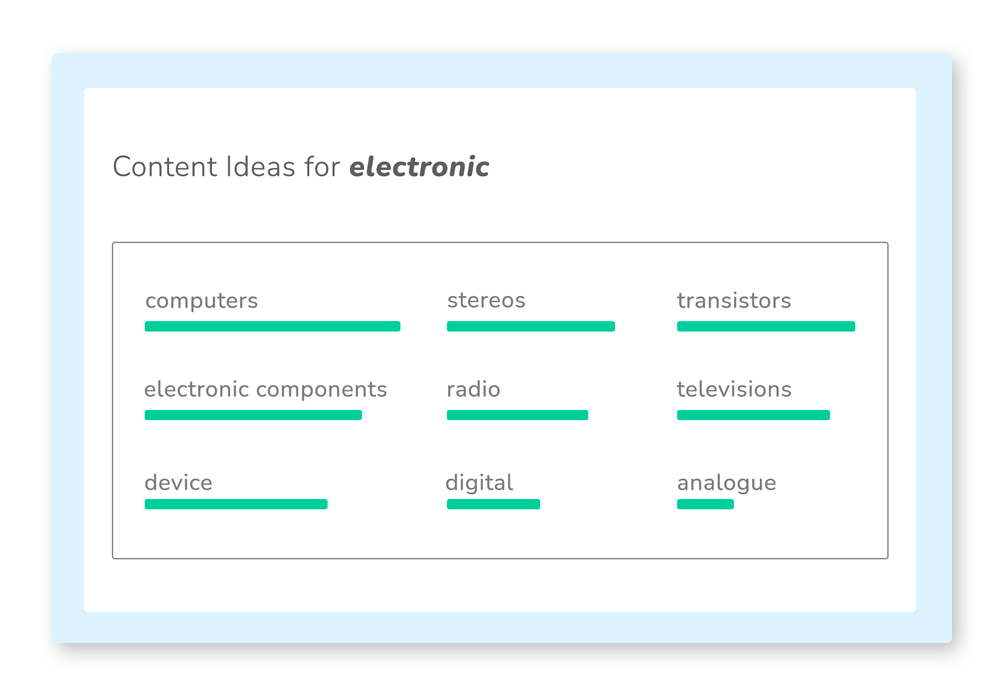1000x700 pixels.
Task: Click the green bar under device
Action: click(236, 504)
